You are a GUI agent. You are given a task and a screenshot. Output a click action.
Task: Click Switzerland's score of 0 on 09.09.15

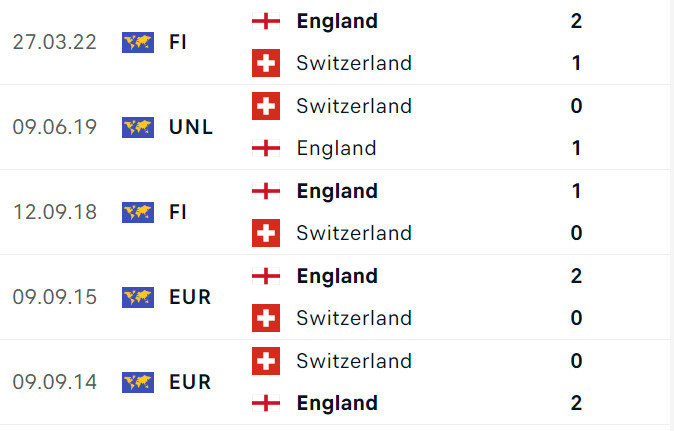pyautogui.click(x=576, y=318)
